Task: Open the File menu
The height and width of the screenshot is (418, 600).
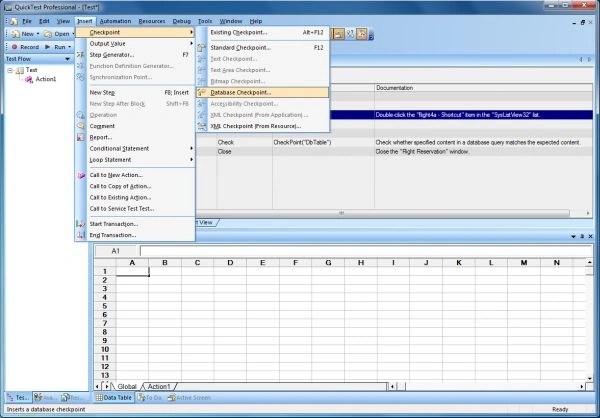Action: 27,21
